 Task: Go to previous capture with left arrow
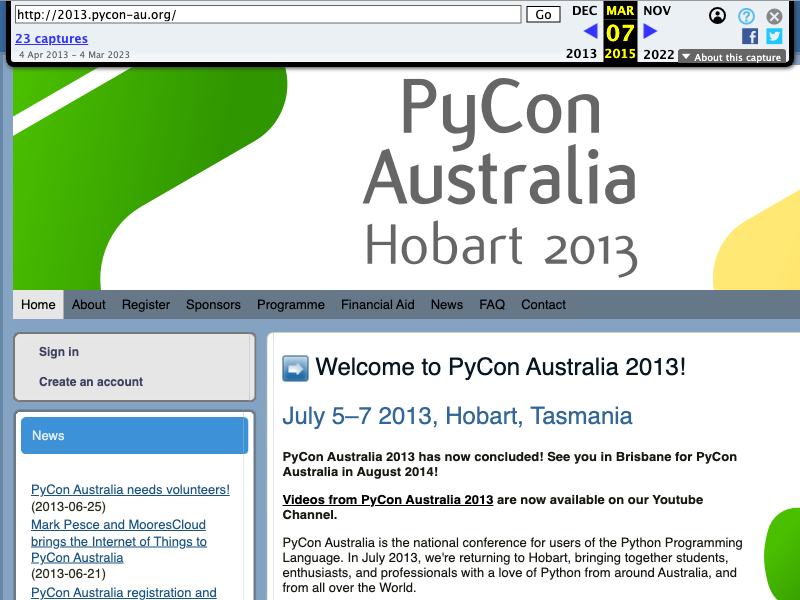tap(590, 32)
